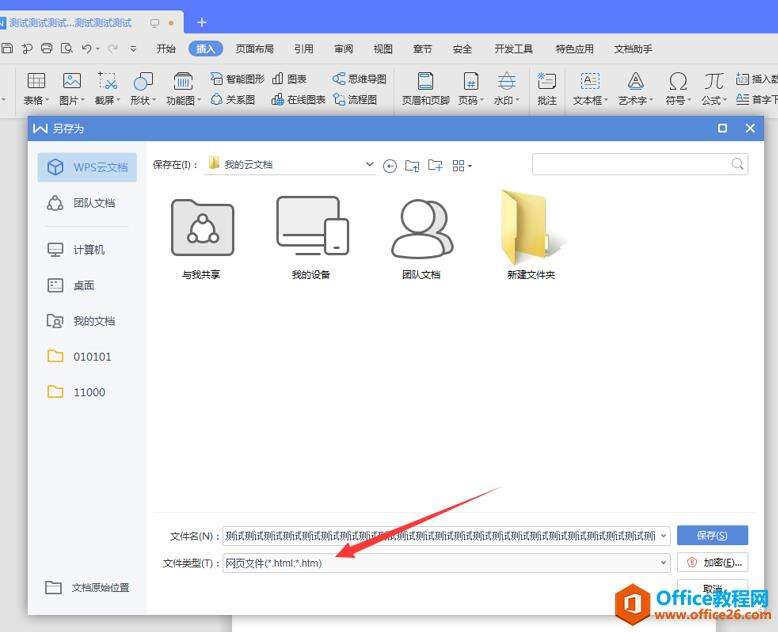778x632 pixels.
Task: Switch to the 页面布局 tab
Action: [x=255, y=49]
